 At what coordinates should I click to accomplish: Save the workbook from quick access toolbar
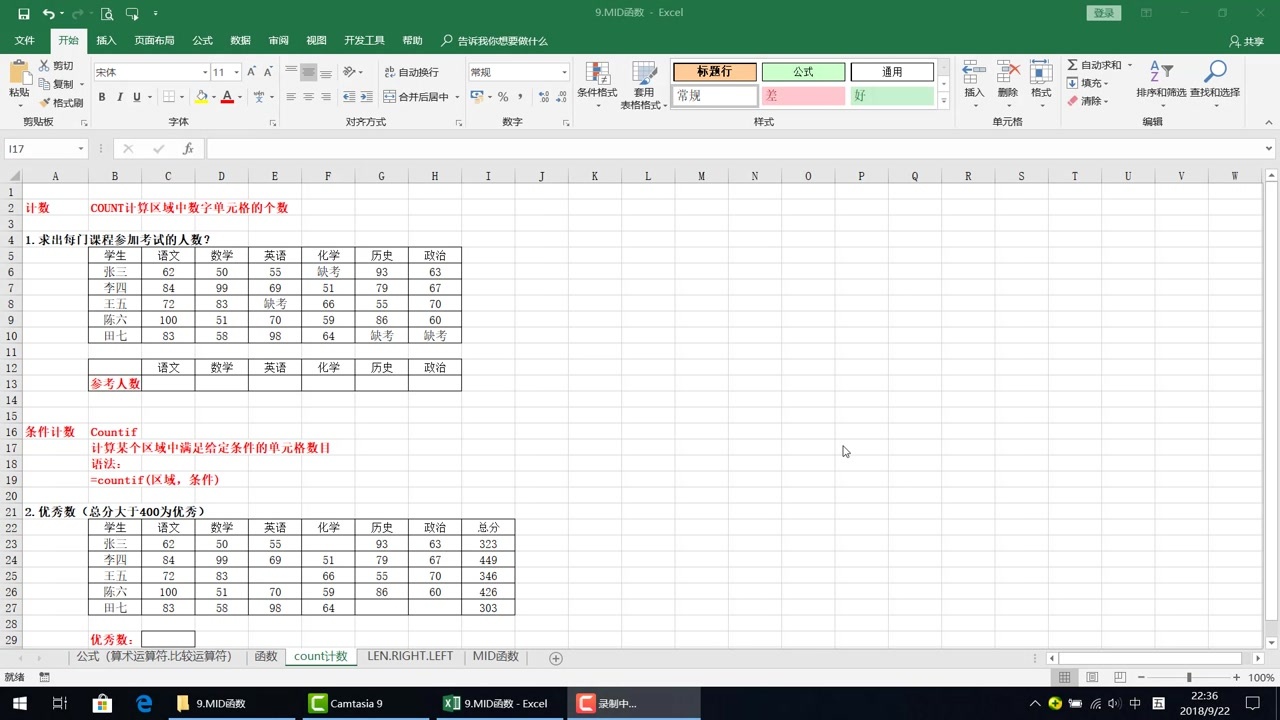pyautogui.click(x=23, y=14)
